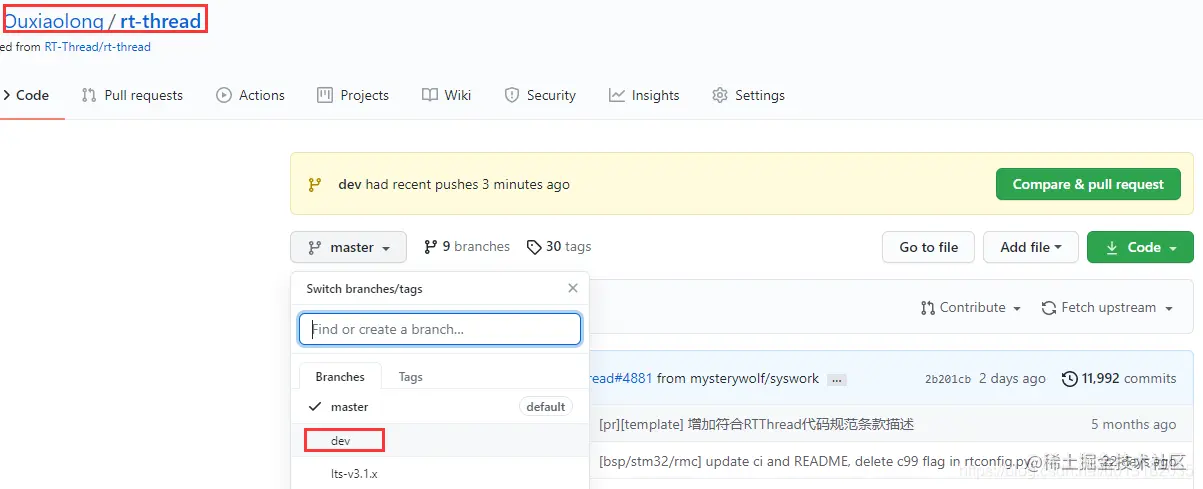Click the Projects board icon

[x=325, y=95]
